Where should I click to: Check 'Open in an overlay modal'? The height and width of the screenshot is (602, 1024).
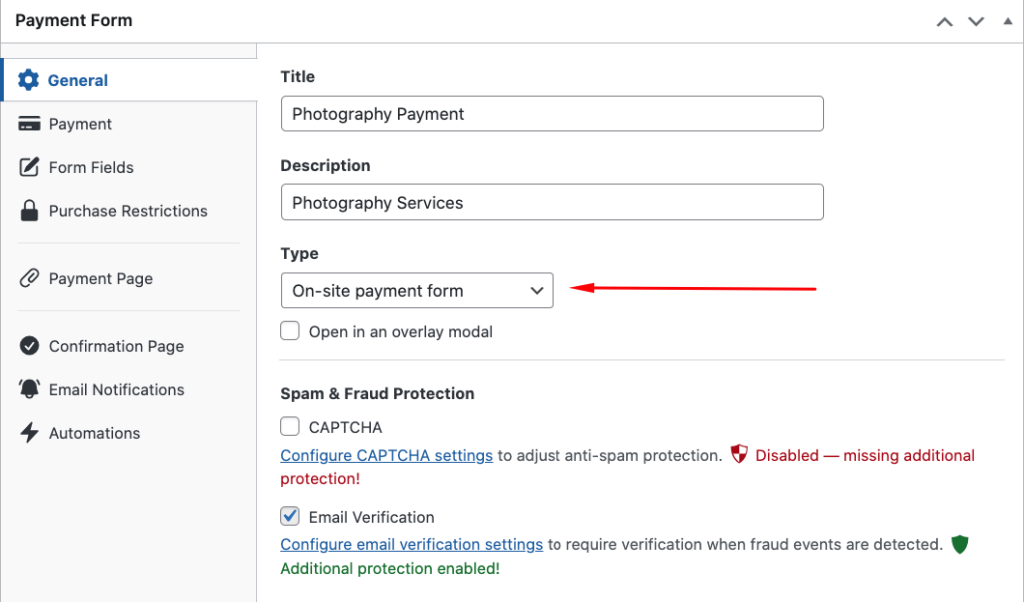[290, 331]
